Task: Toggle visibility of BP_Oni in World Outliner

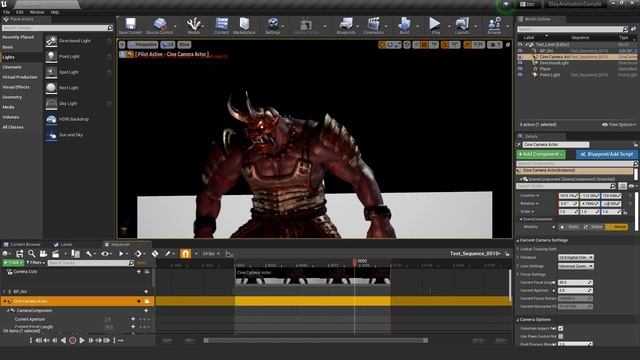Action: [520, 51]
